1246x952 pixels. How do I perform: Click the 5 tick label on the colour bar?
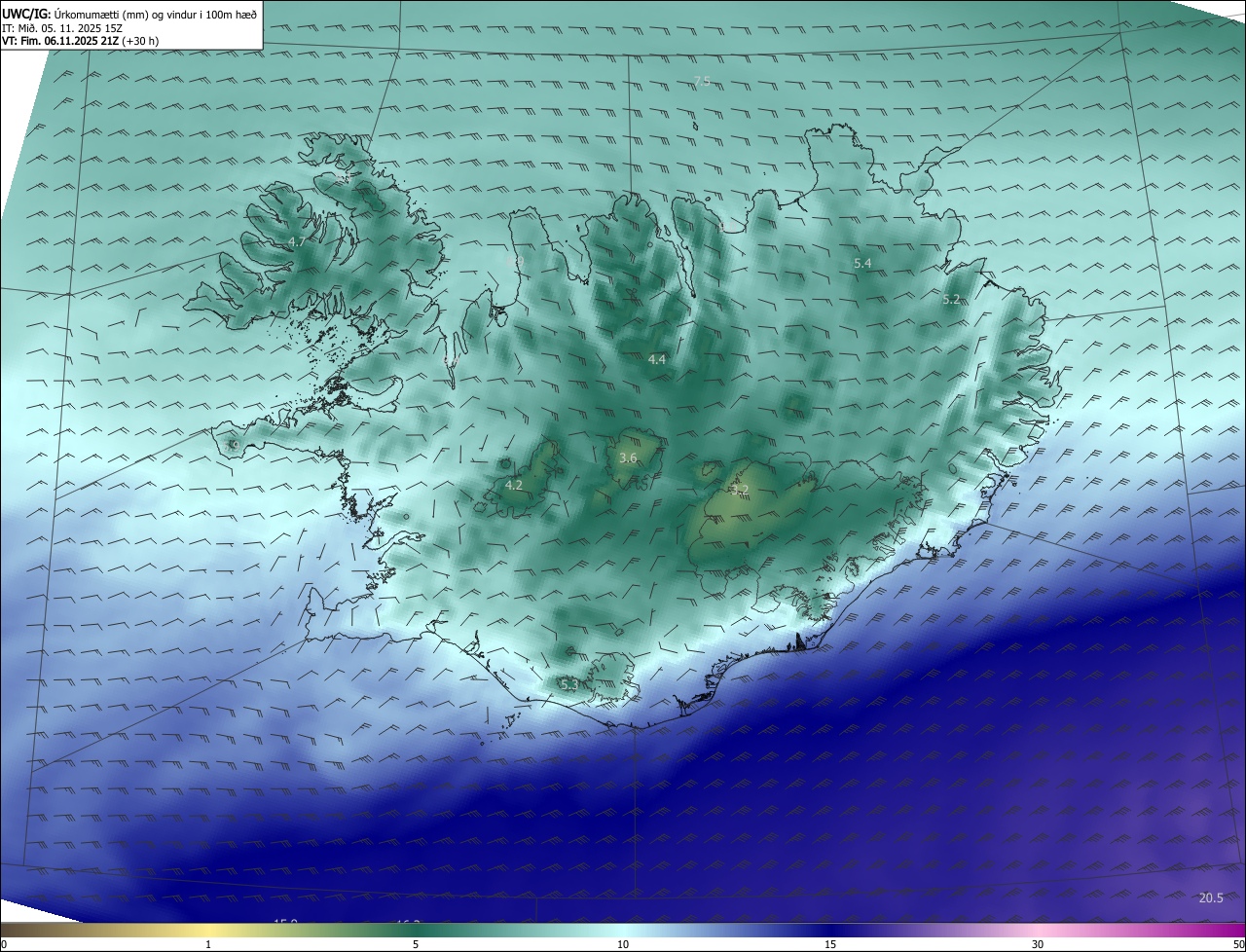pos(416,944)
